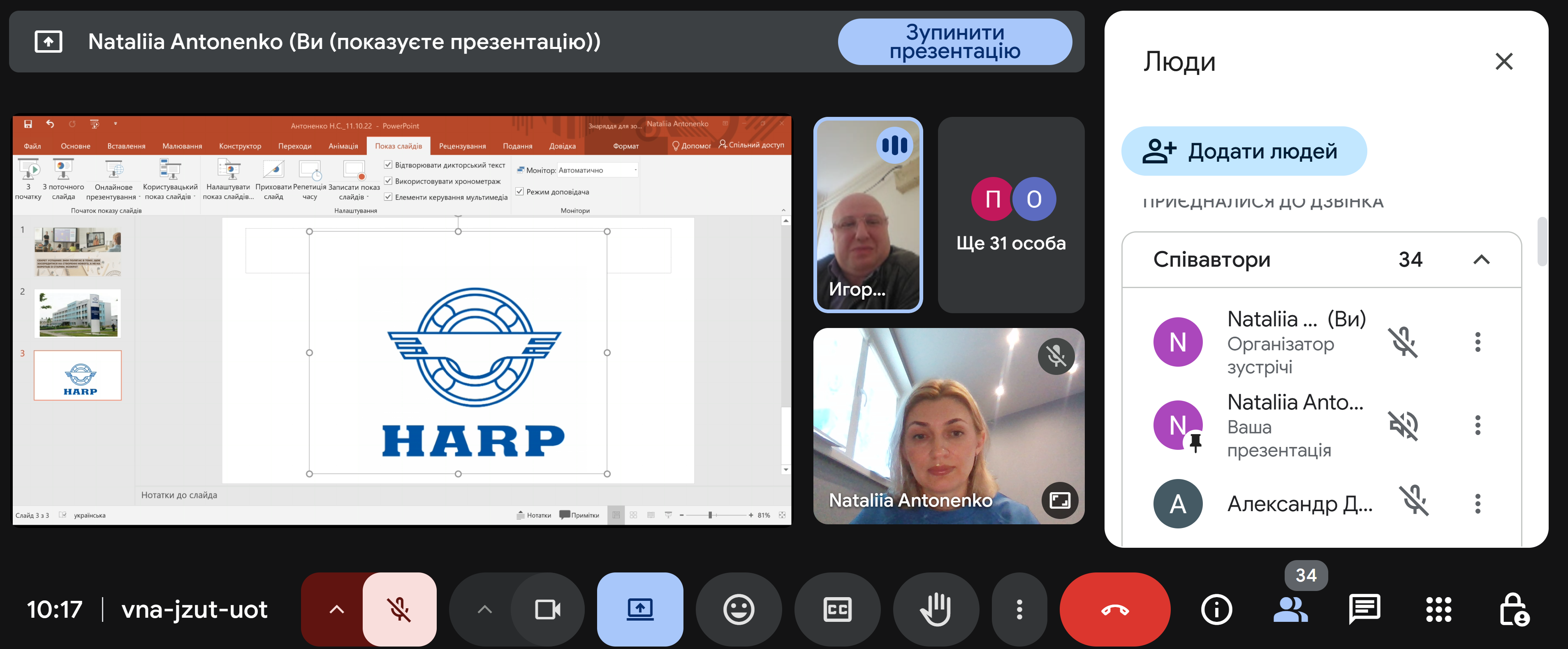The width and height of the screenshot is (1568, 649).
Task: Toggle the people panel icon
Action: [x=1290, y=609]
